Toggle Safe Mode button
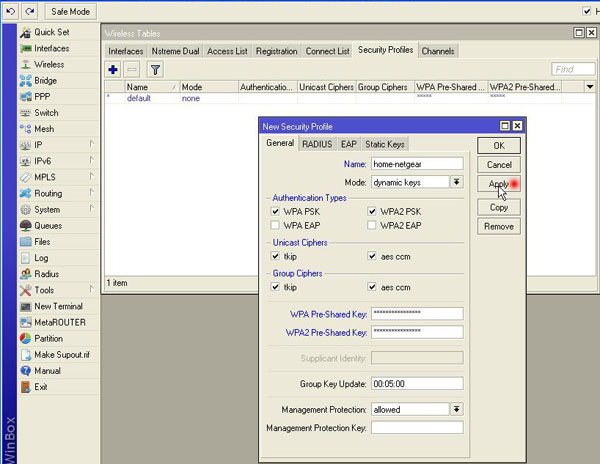 70,11
